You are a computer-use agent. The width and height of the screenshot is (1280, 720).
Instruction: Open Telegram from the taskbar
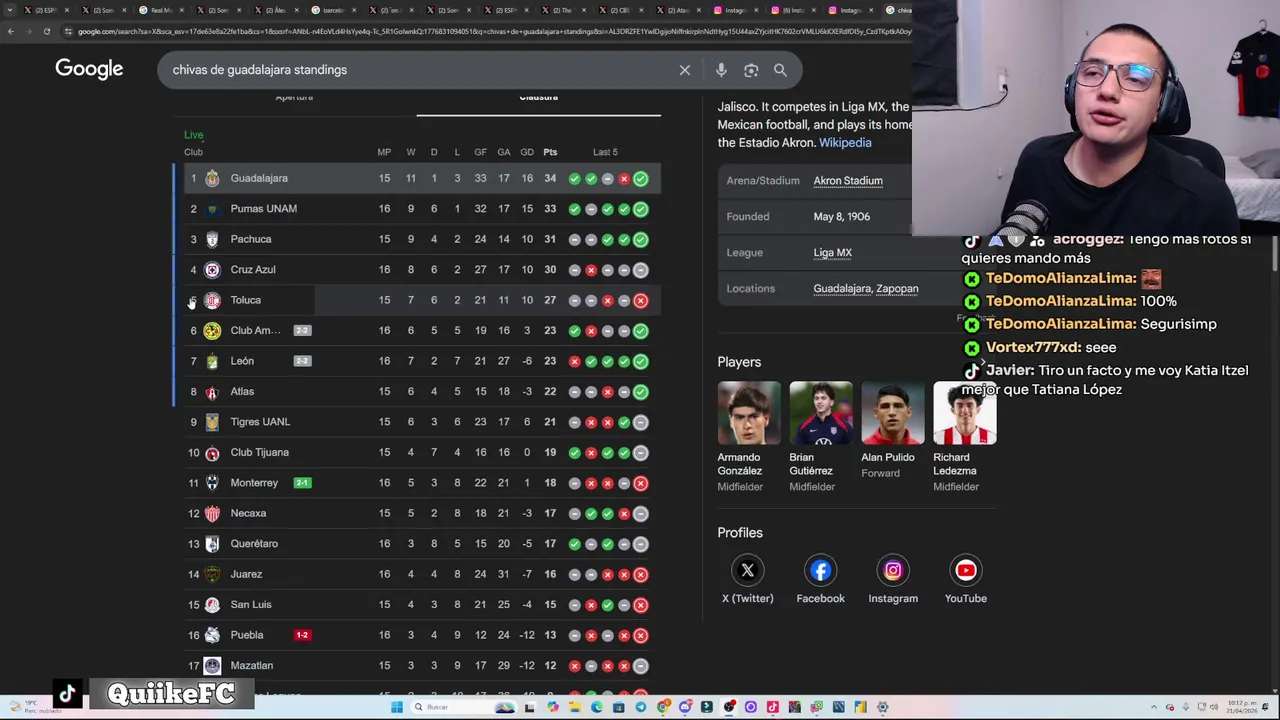641,707
